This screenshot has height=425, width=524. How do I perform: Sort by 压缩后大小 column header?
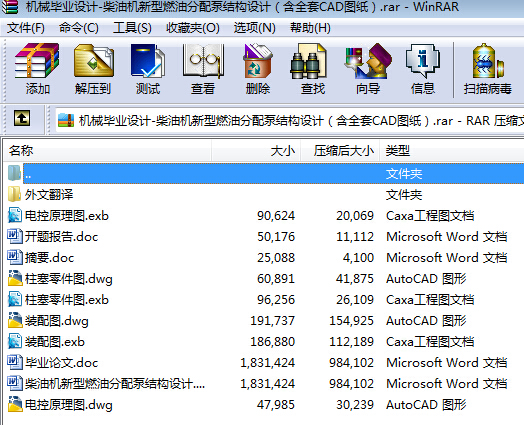340,151
